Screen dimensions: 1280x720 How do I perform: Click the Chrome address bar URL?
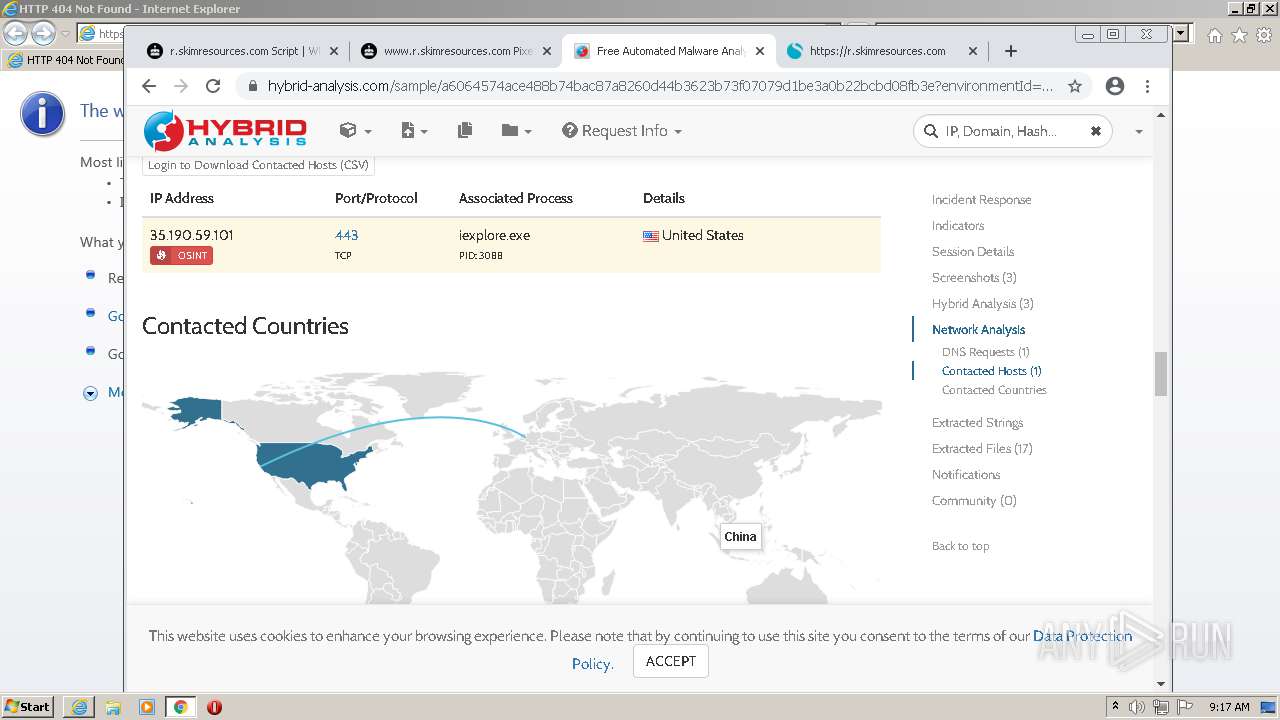(x=660, y=86)
